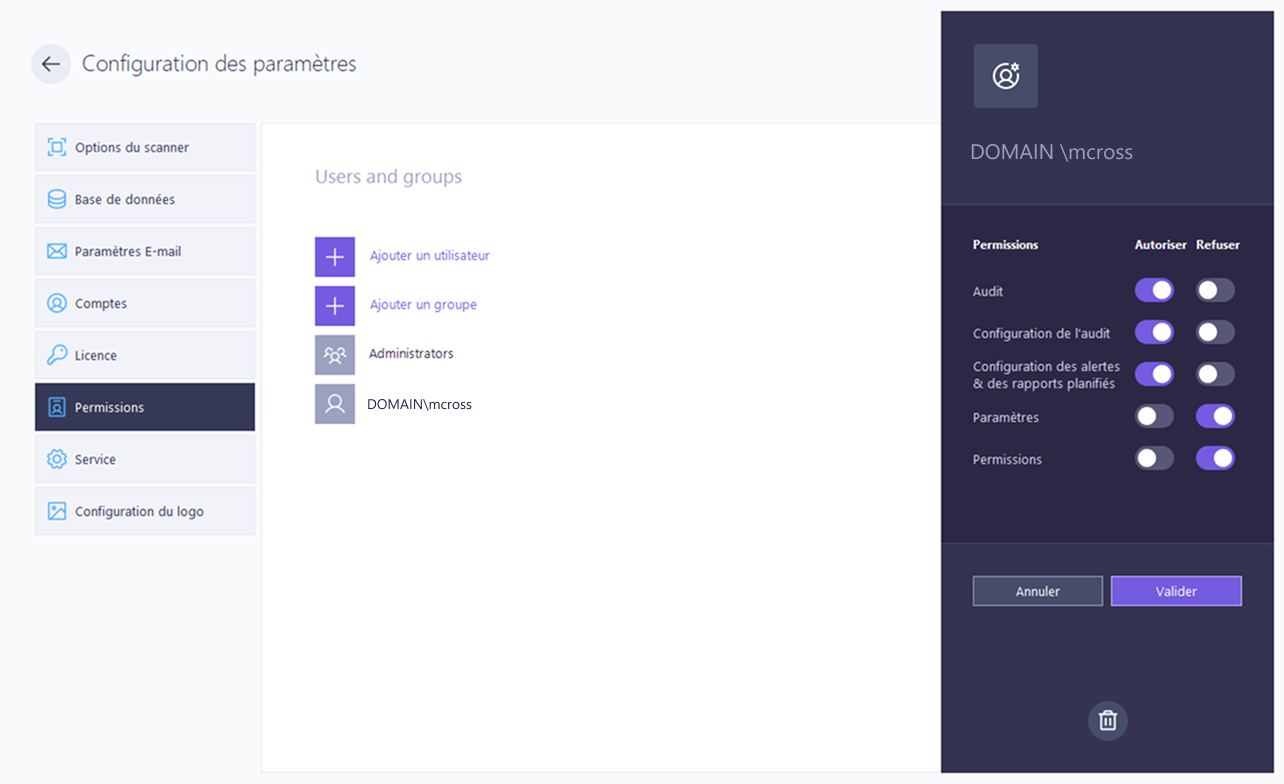
Task: Open Options du scanner section
Action: point(145,147)
